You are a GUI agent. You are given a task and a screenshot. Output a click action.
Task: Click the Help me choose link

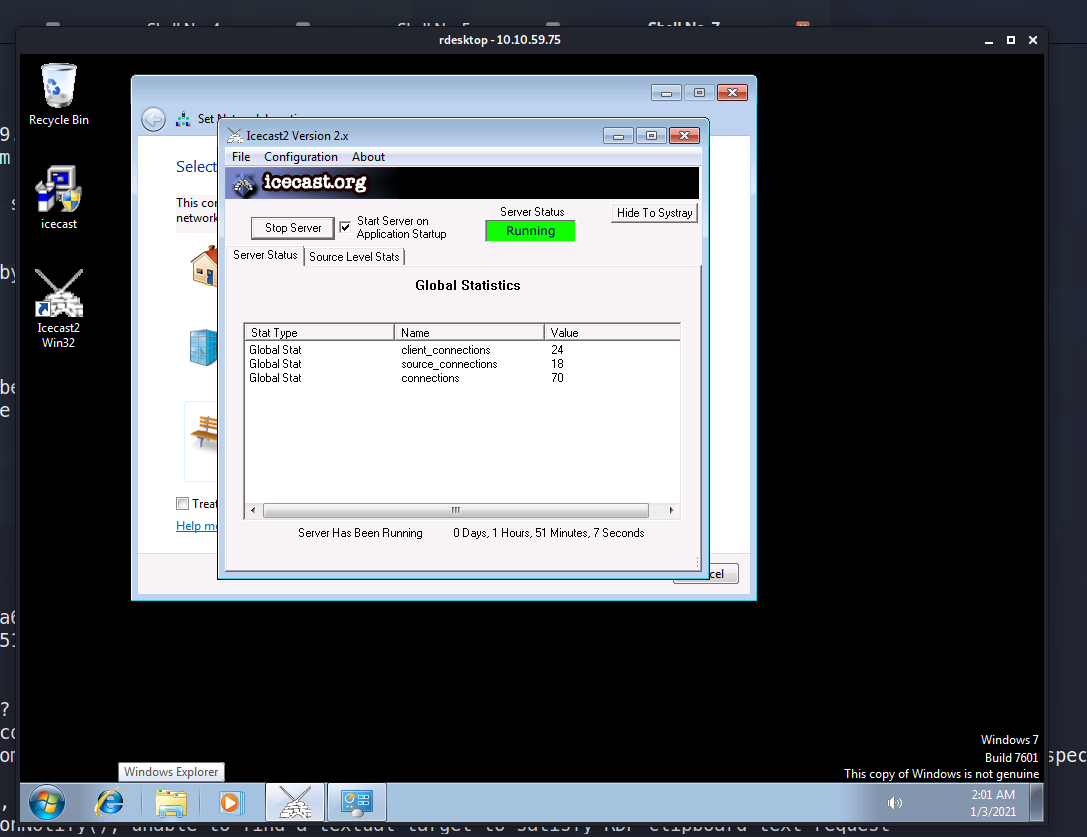[196, 526]
